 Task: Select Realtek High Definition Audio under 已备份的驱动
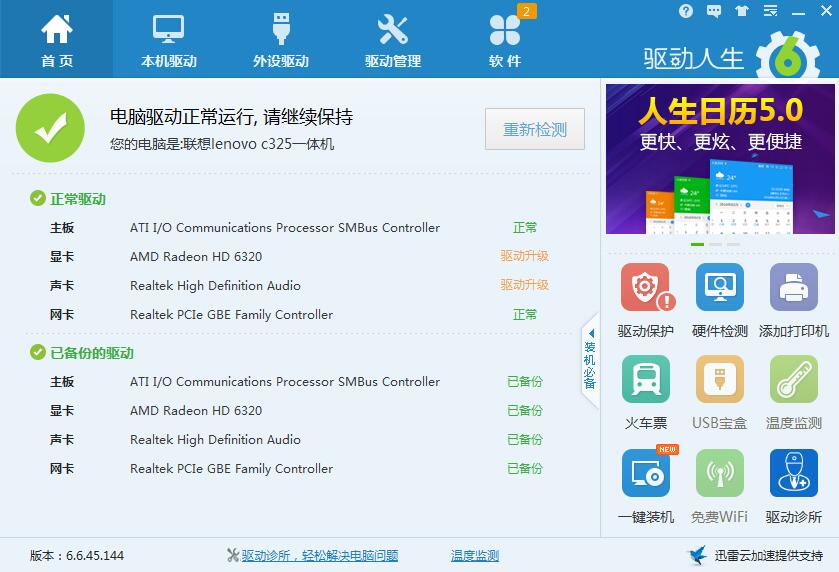pos(215,439)
